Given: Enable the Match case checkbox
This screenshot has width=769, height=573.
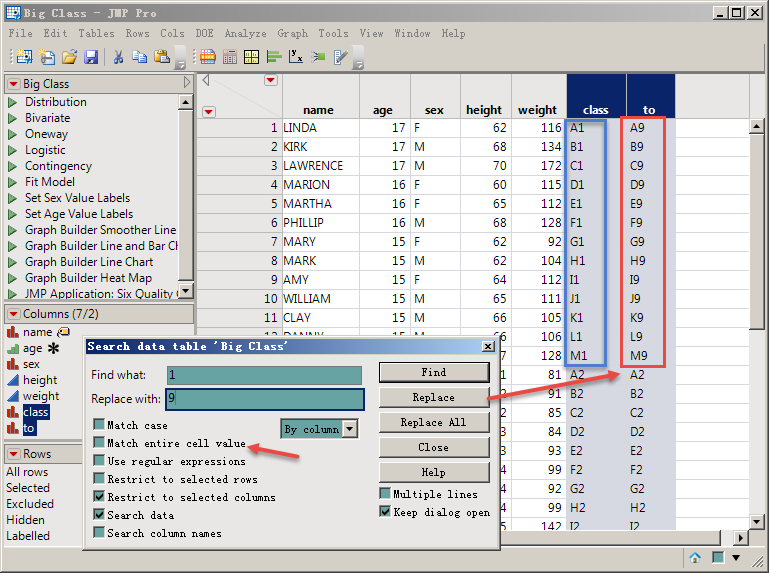Looking at the screenshot, I should (99, 425).
